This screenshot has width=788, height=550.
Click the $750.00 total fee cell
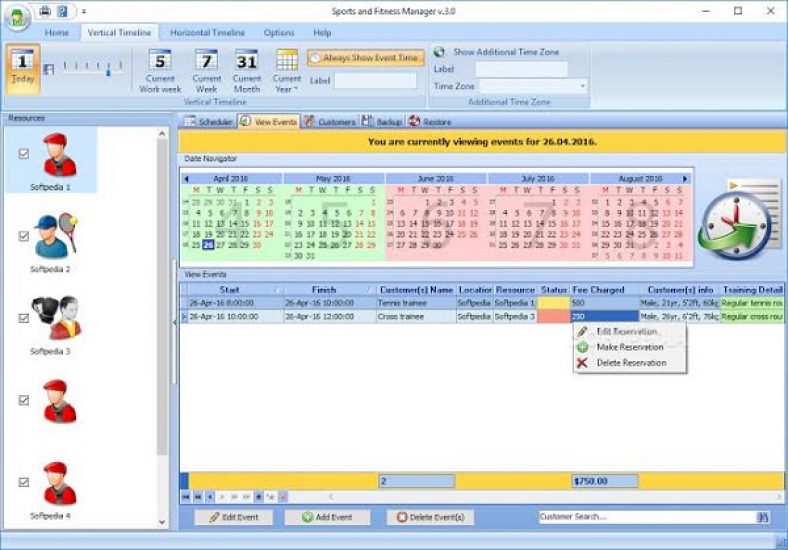(x=605, y=481)
